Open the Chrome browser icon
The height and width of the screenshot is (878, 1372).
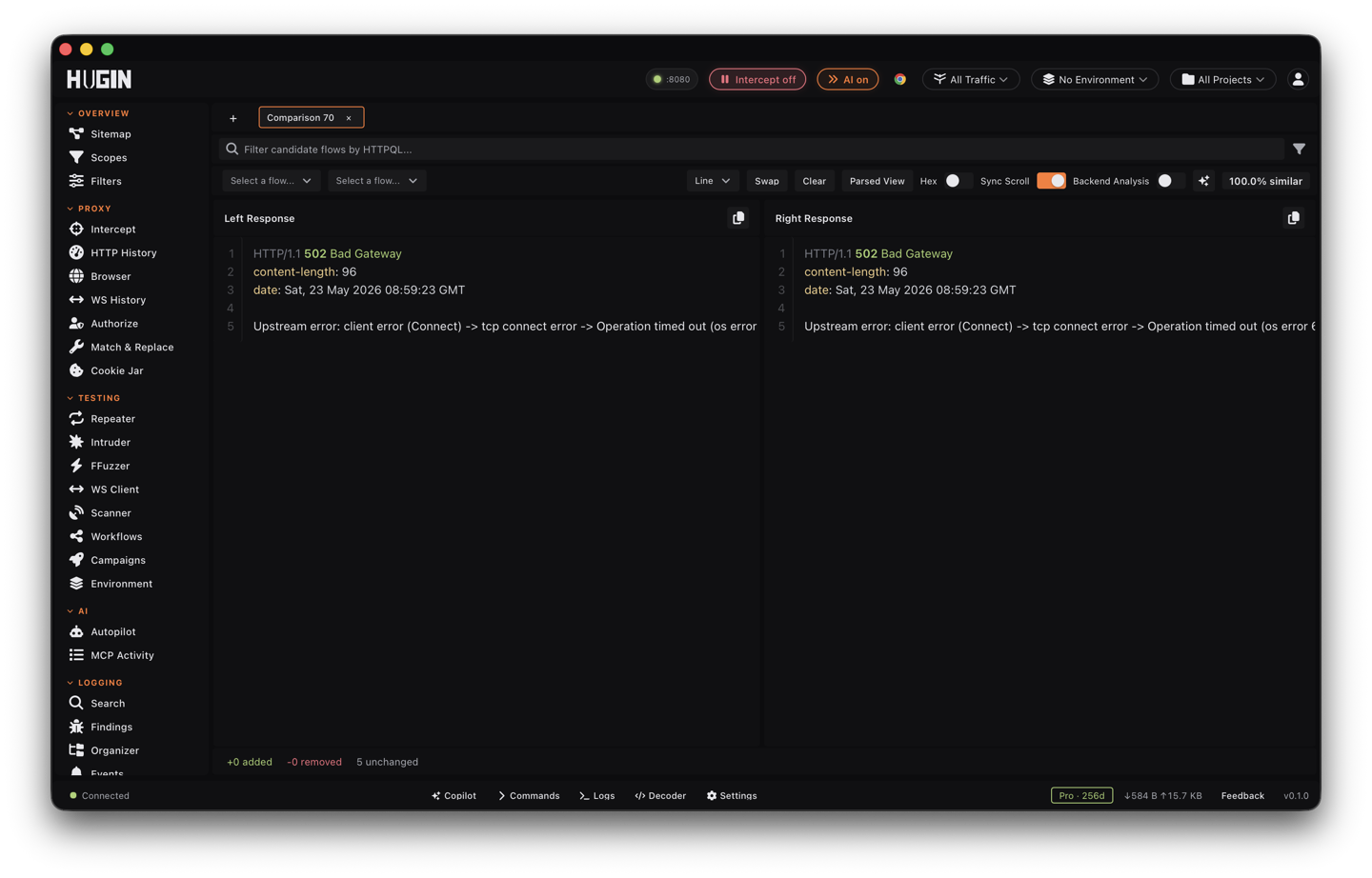tap(899, 80)
